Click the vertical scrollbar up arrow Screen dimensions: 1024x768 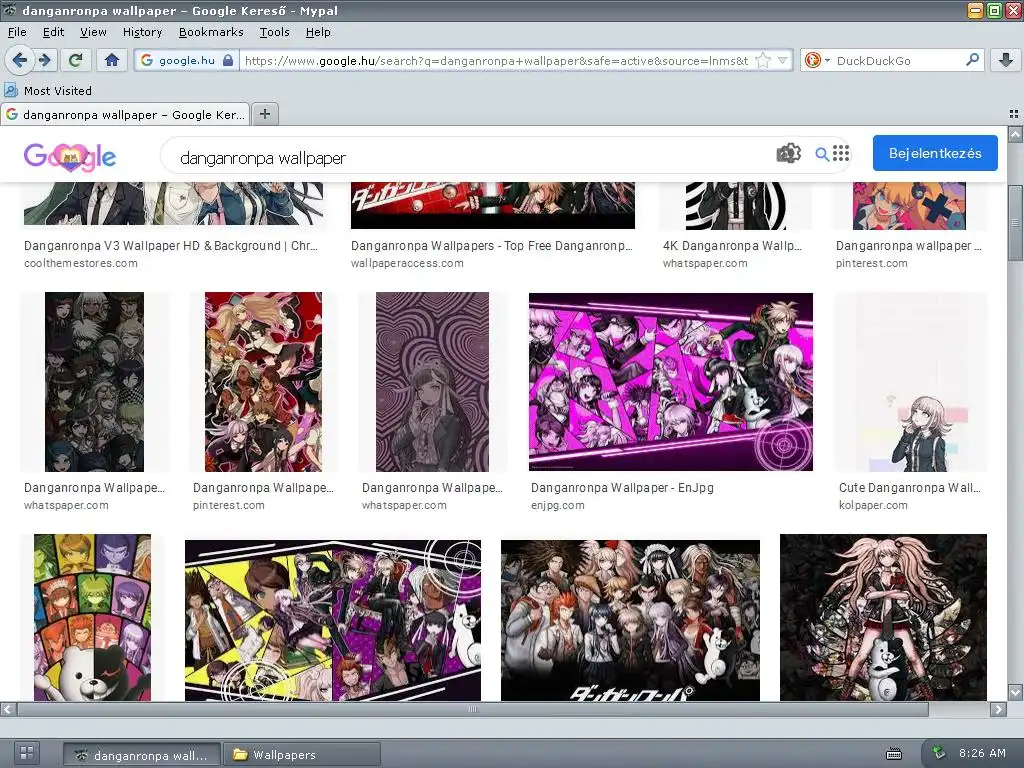click(1016, 135)
